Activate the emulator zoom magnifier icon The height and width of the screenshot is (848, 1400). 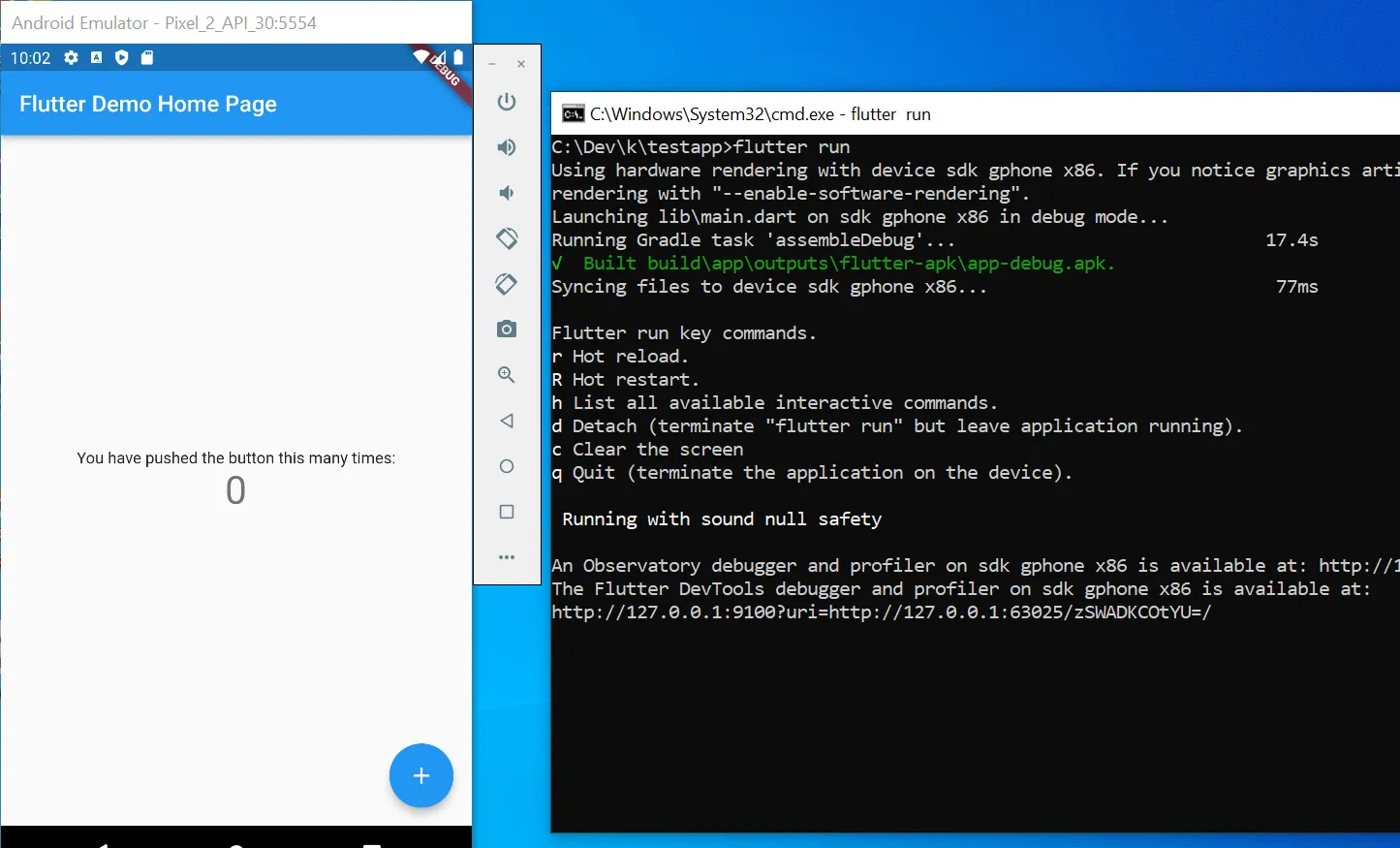507,375
